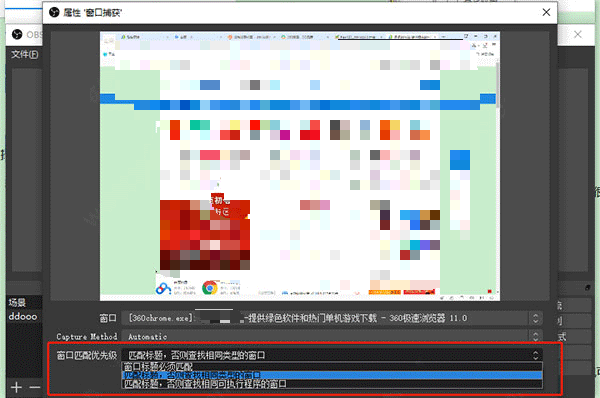Remove scene with minus button

[35, 387]
